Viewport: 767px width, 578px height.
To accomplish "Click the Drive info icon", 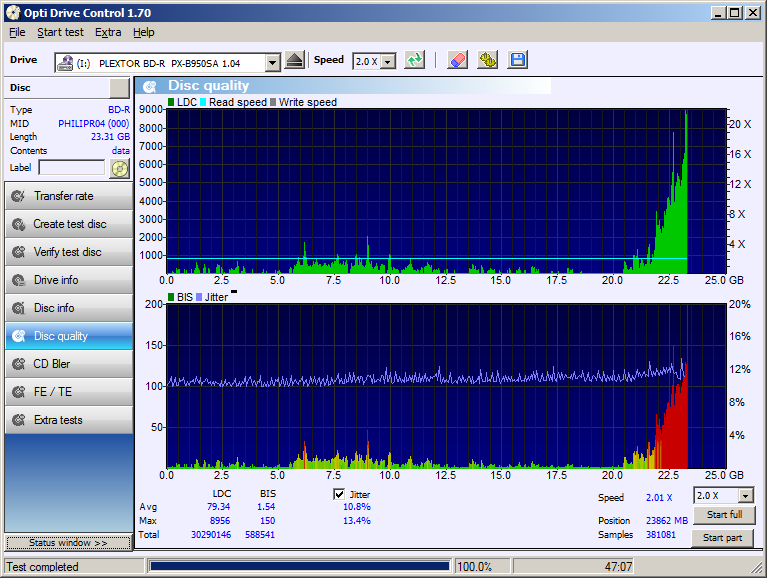I will point(19,280).
